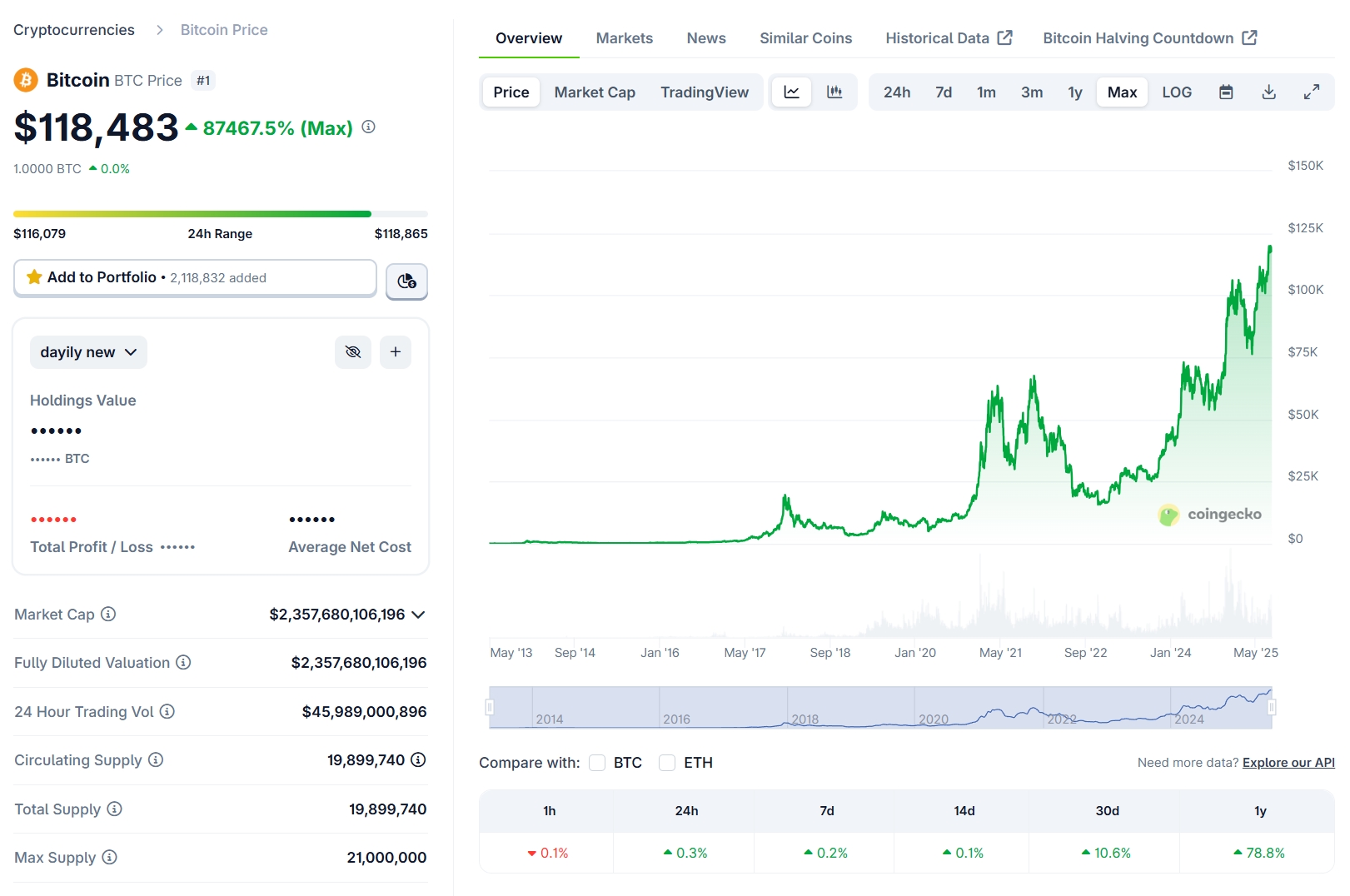Click the 1y change value 78.8%
The height and width of the screenshot is (896, 1350).
pyautogui.click(x=1258, y=853)
